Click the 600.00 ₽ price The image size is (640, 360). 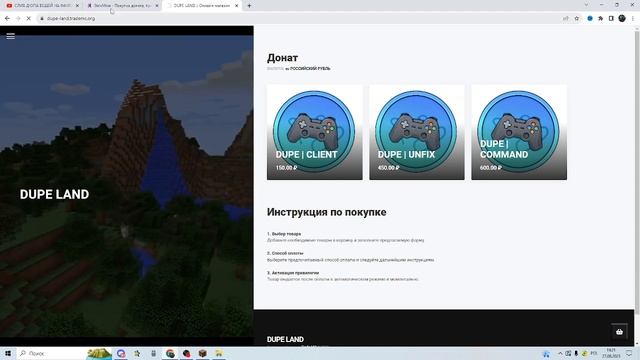coord(491,168)
